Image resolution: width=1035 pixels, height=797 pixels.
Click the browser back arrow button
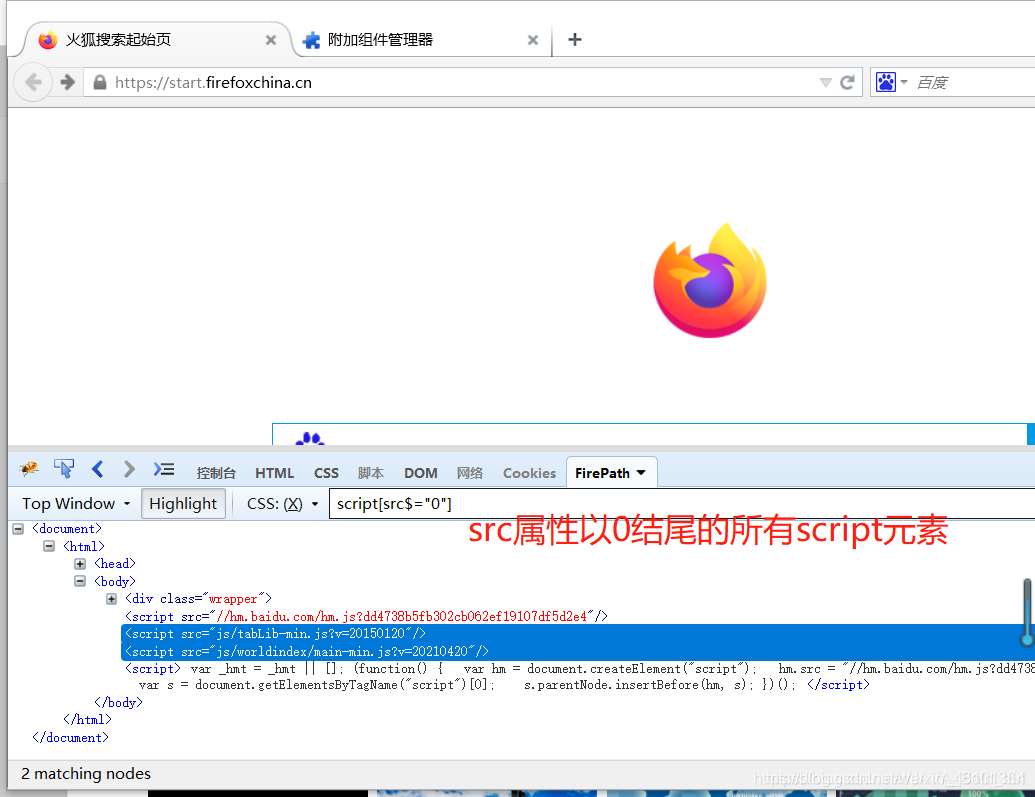tap(33, 83)
